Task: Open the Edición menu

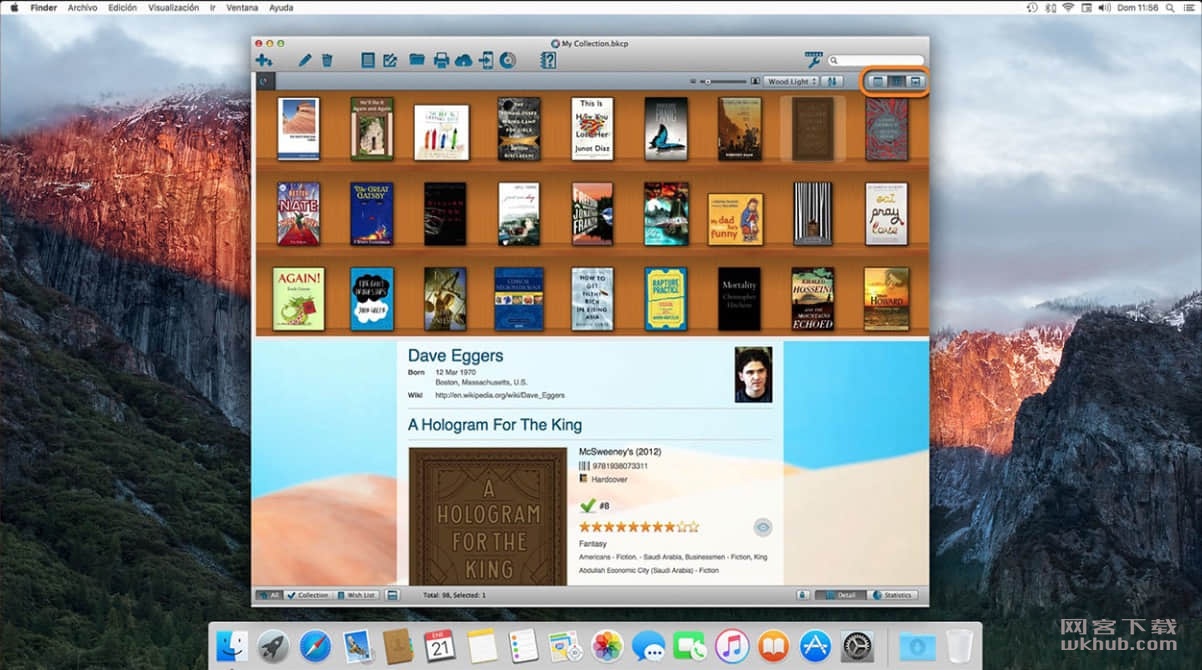Action: click(x=122, y=7)
